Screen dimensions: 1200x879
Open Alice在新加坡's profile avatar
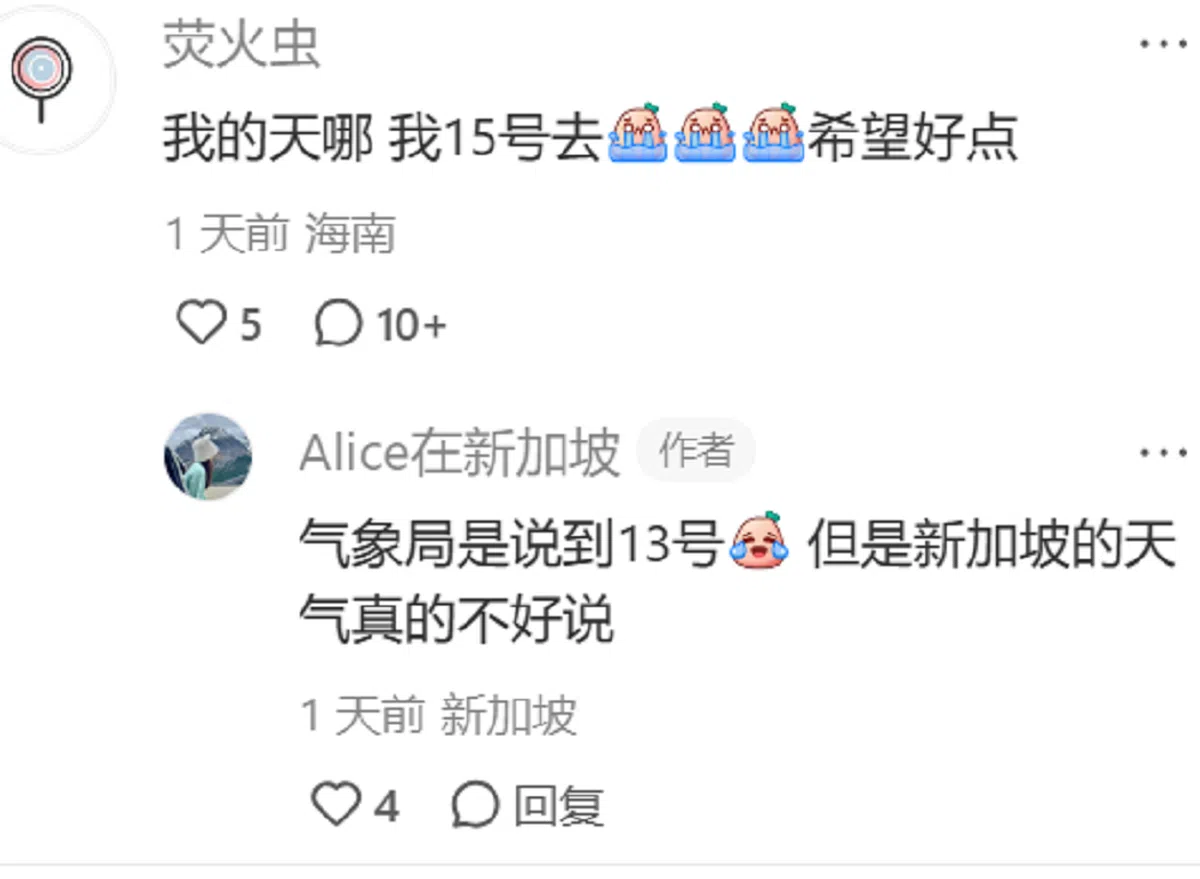pos(208,457)
